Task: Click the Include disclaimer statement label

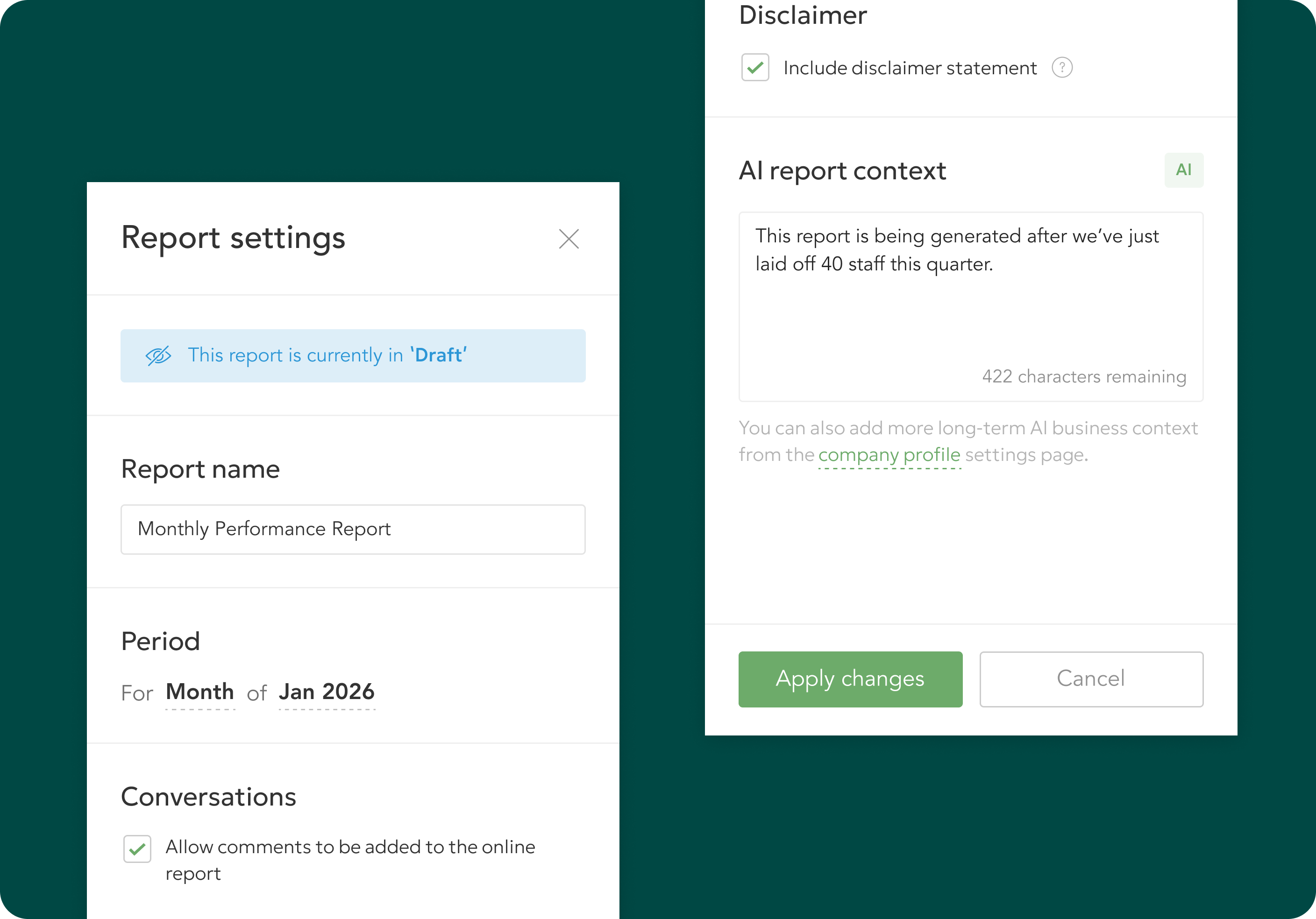Action: (910, 68)
